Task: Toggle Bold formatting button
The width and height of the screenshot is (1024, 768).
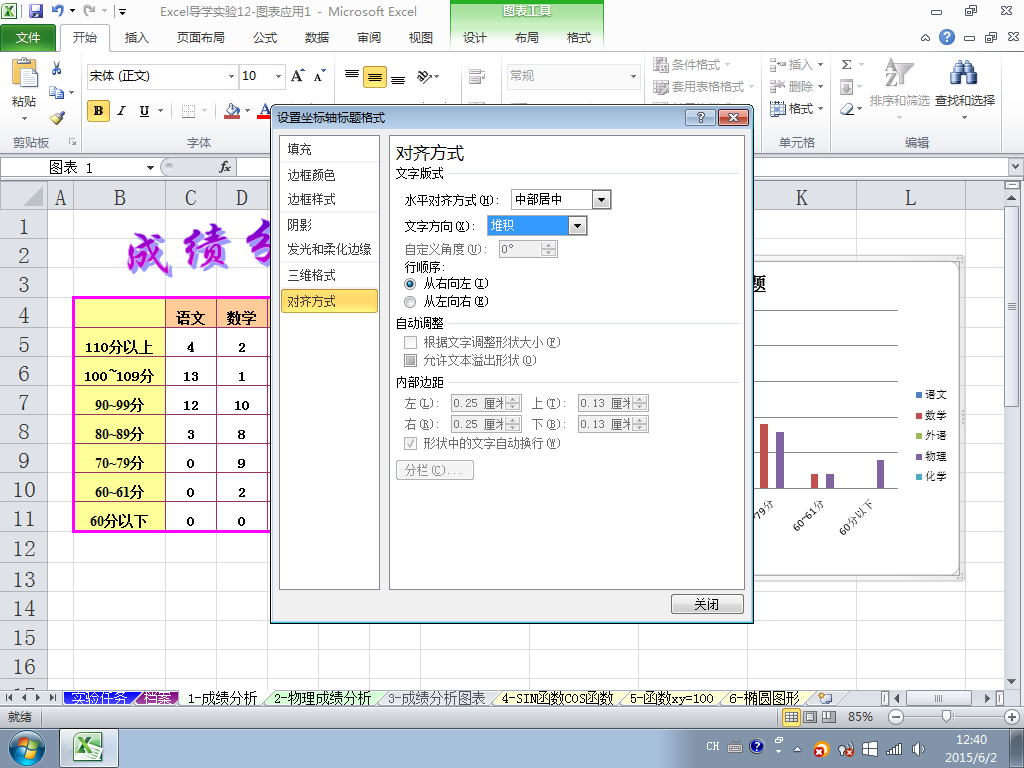Action: tap(98, 111)
